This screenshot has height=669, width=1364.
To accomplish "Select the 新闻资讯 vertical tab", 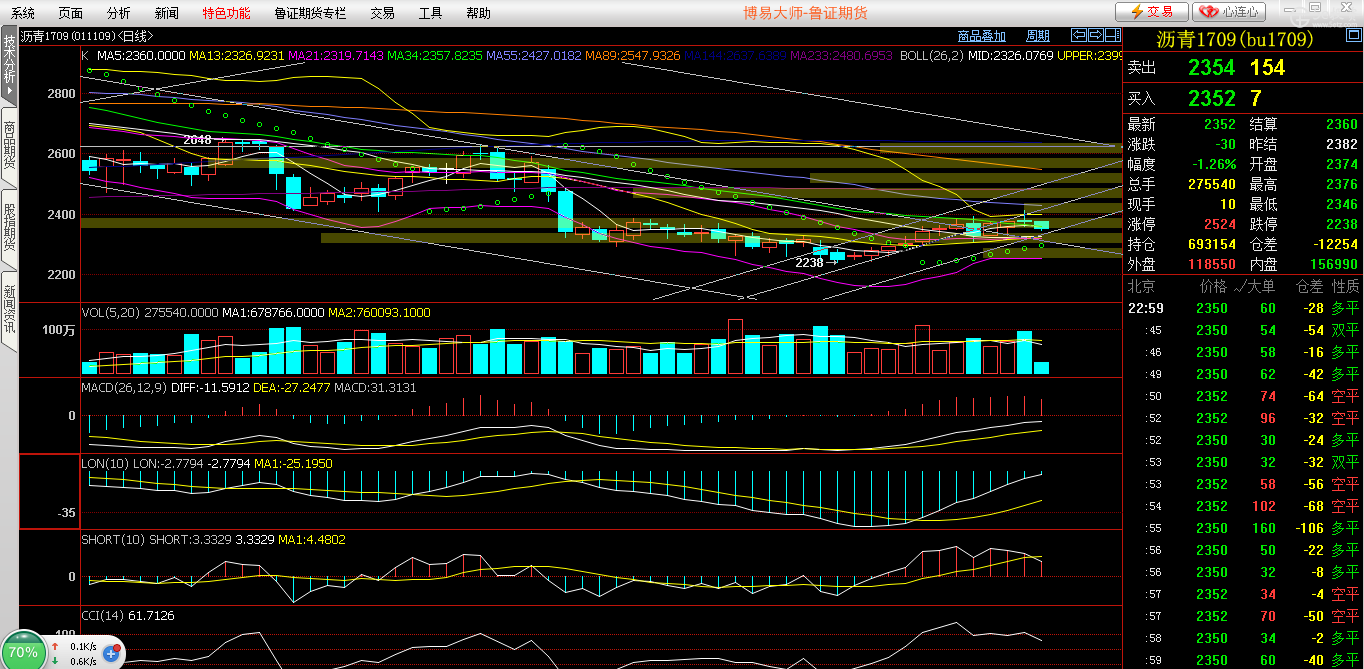I will 9,309.
